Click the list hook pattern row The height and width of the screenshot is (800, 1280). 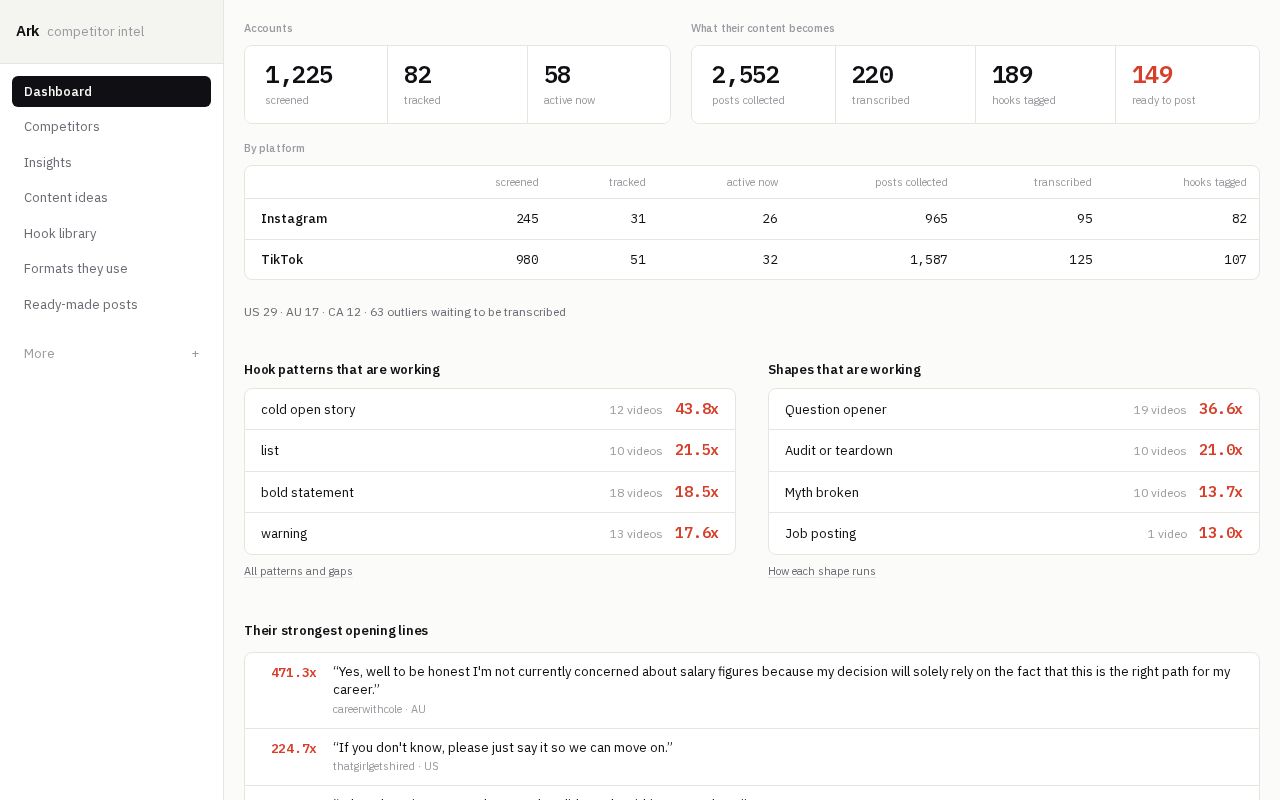490,451
